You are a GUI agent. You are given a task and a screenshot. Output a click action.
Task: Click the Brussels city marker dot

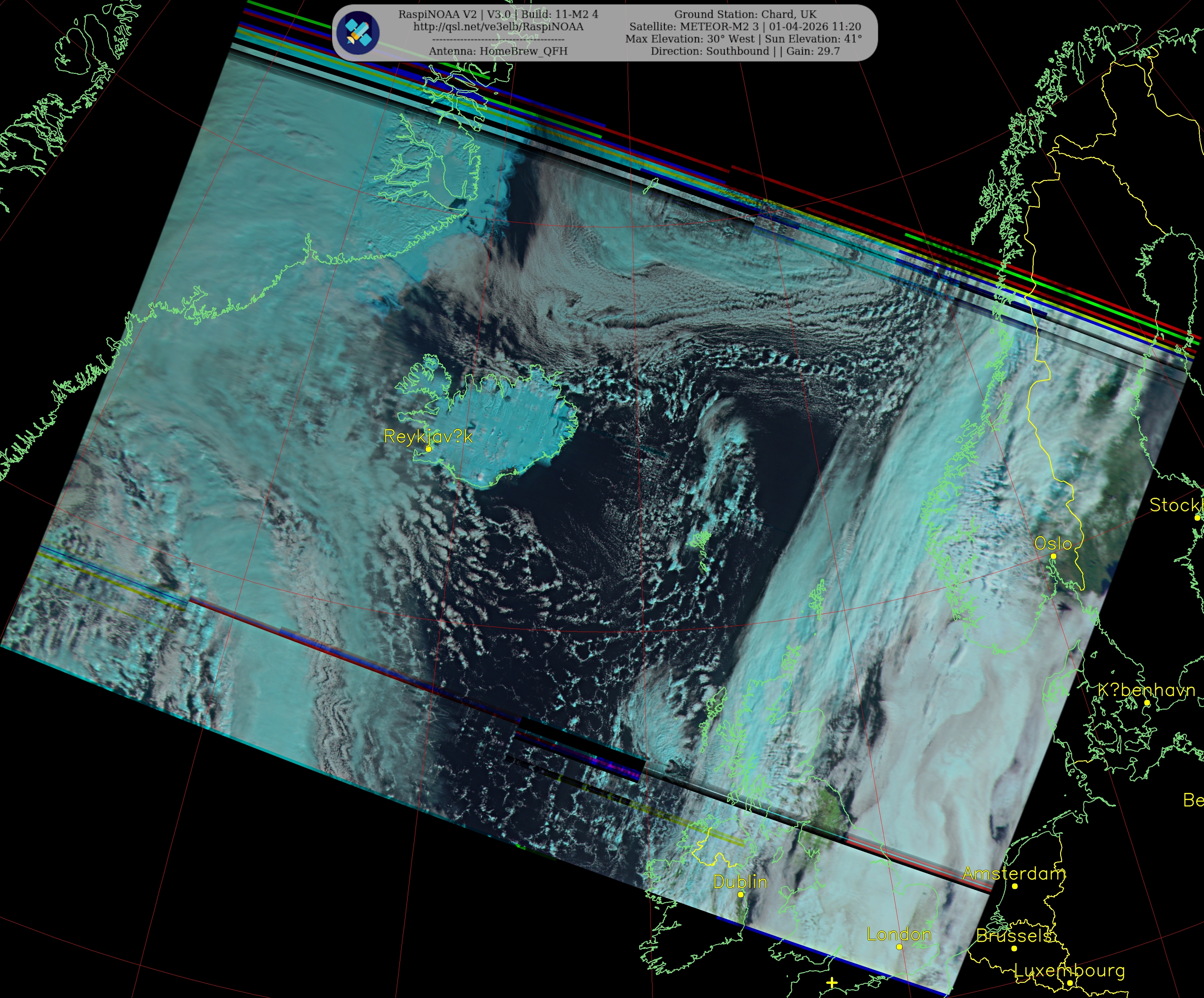[x=1014, y=948]
